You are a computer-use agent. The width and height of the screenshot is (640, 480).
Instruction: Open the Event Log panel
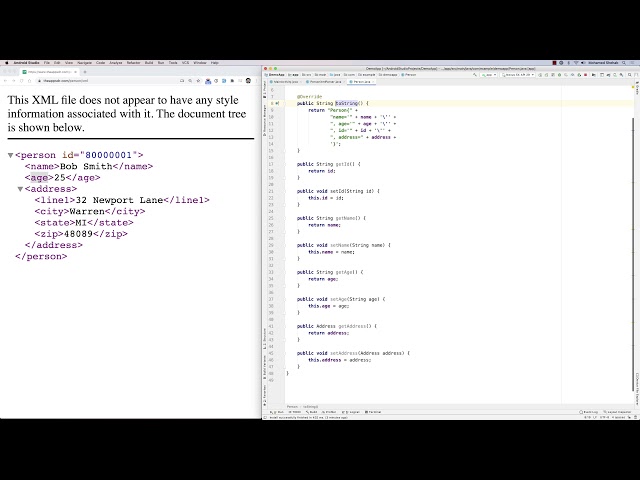589,412
